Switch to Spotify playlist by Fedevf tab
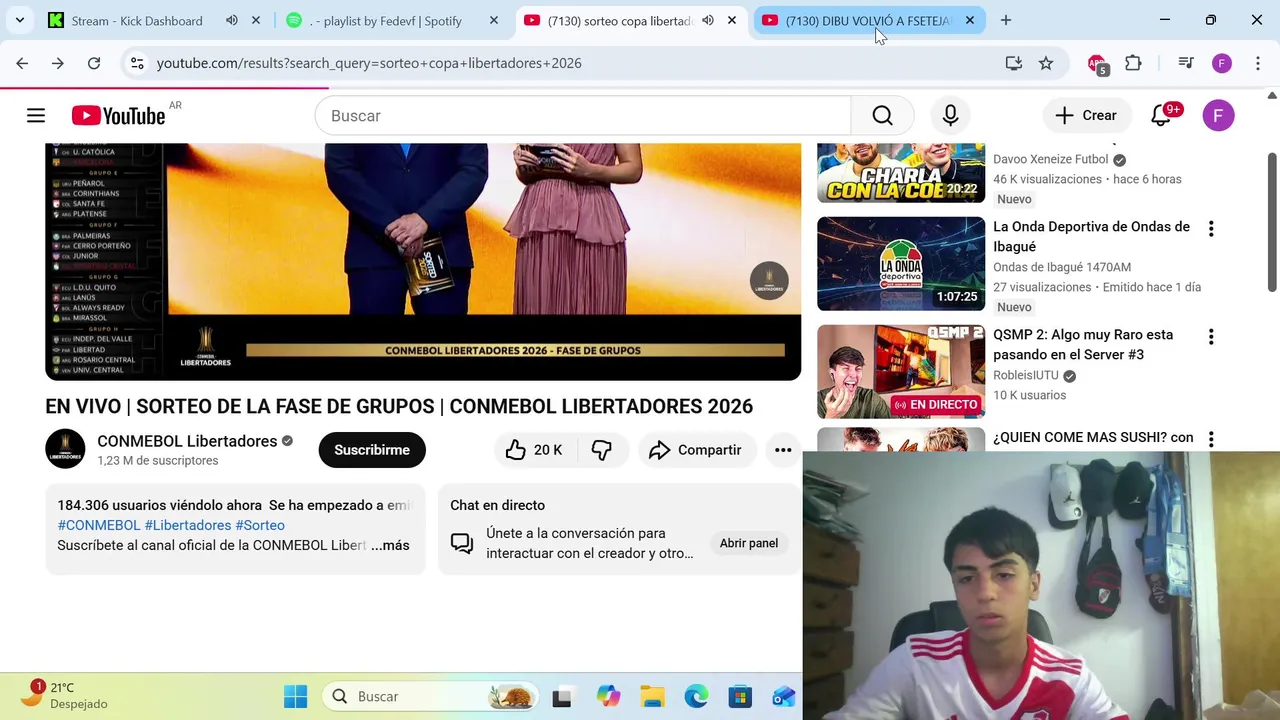Viewport: 1280px width, 720px height. click(386, 20)
